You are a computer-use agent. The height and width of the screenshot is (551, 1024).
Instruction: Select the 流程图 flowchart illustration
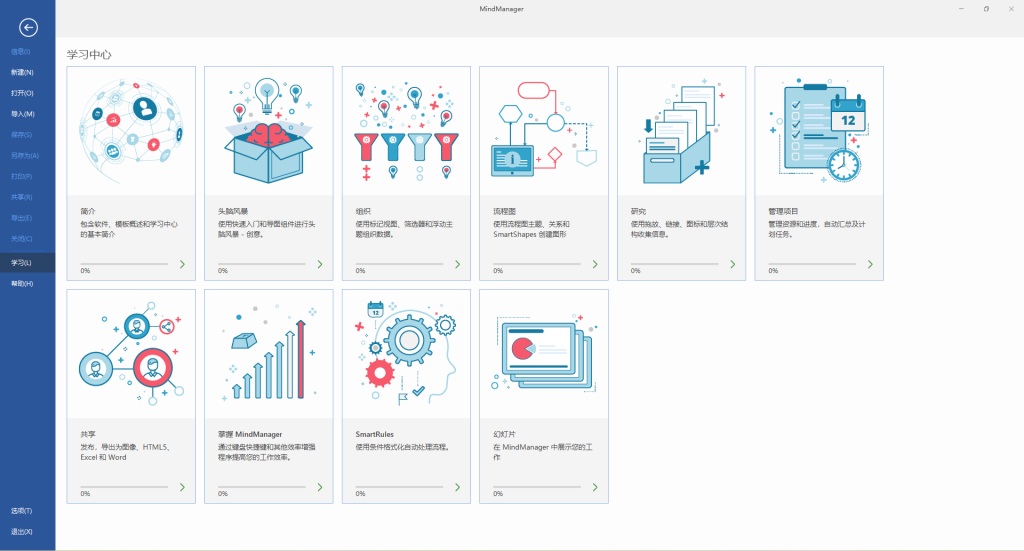click(544, 131)
